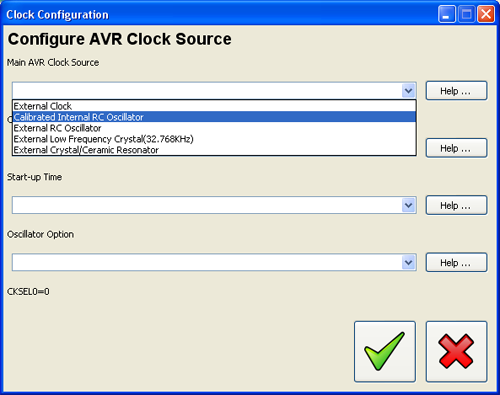Pick External RC Oscillator from the list
This screenshot has width=500, height=395.
(214, 128)
